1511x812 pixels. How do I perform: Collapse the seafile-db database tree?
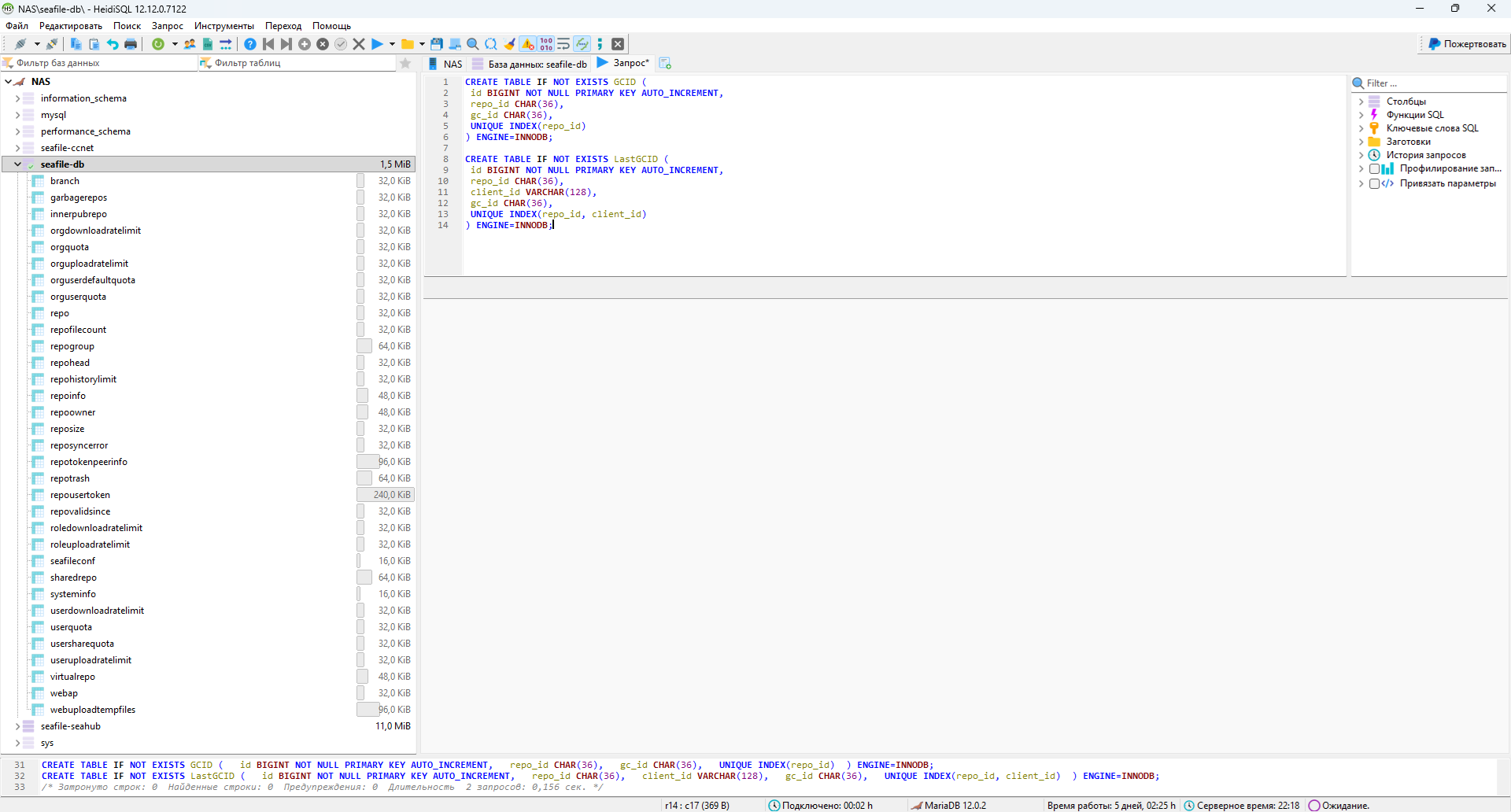(x=17, y=164)
